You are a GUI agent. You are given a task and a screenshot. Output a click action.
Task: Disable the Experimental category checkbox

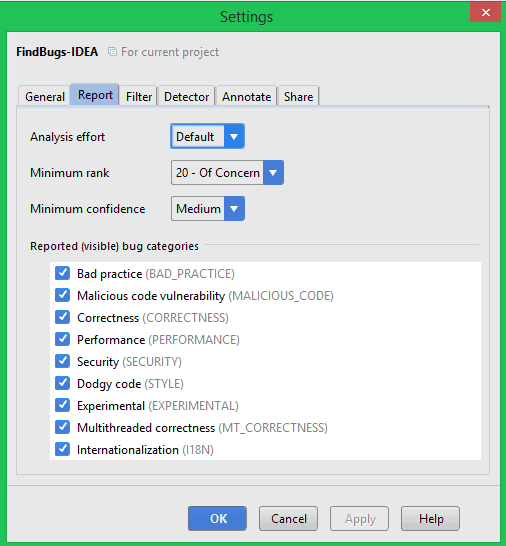point(62,405)
